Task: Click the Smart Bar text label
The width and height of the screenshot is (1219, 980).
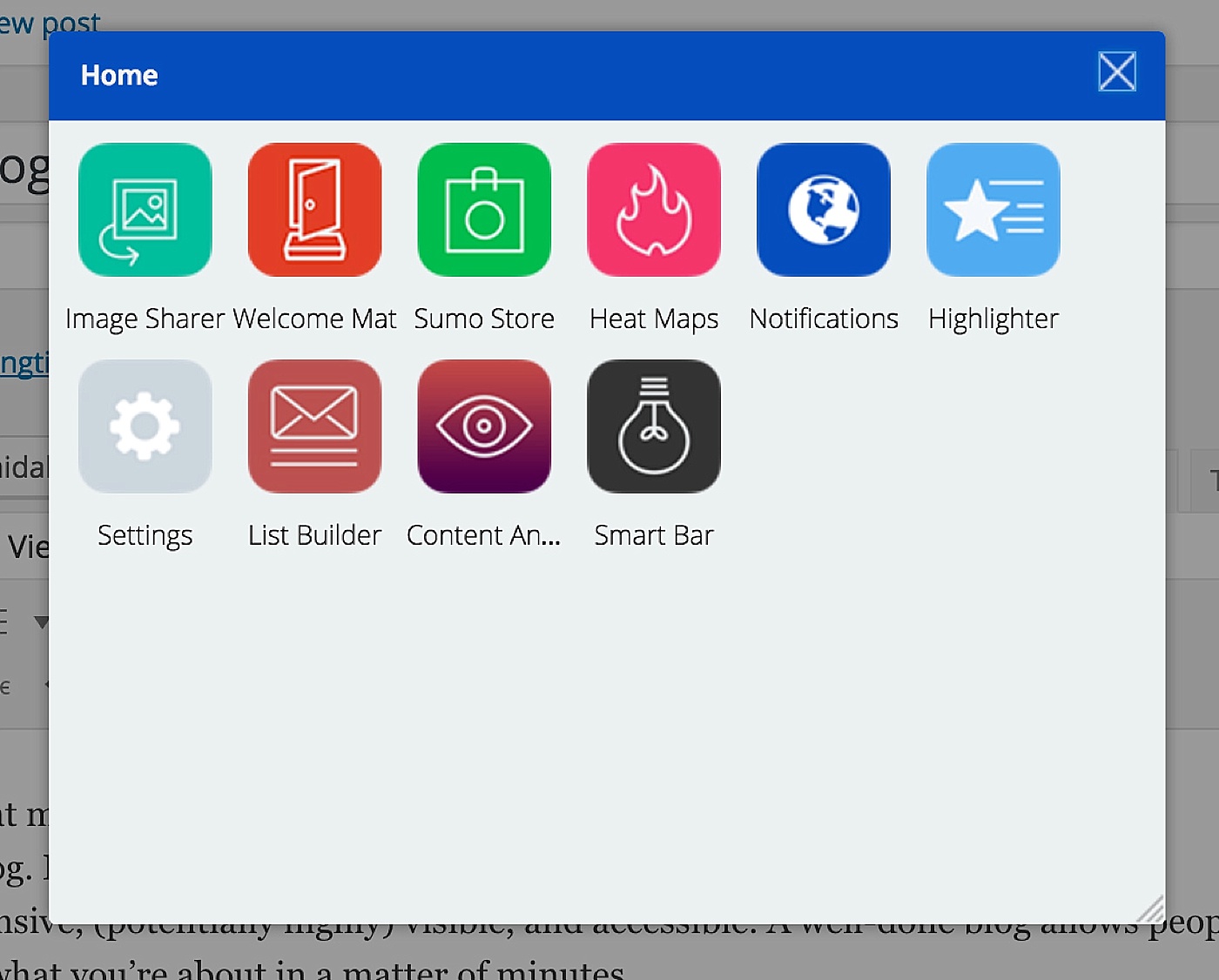Action: pyautogui.click(x=654, y=535)
